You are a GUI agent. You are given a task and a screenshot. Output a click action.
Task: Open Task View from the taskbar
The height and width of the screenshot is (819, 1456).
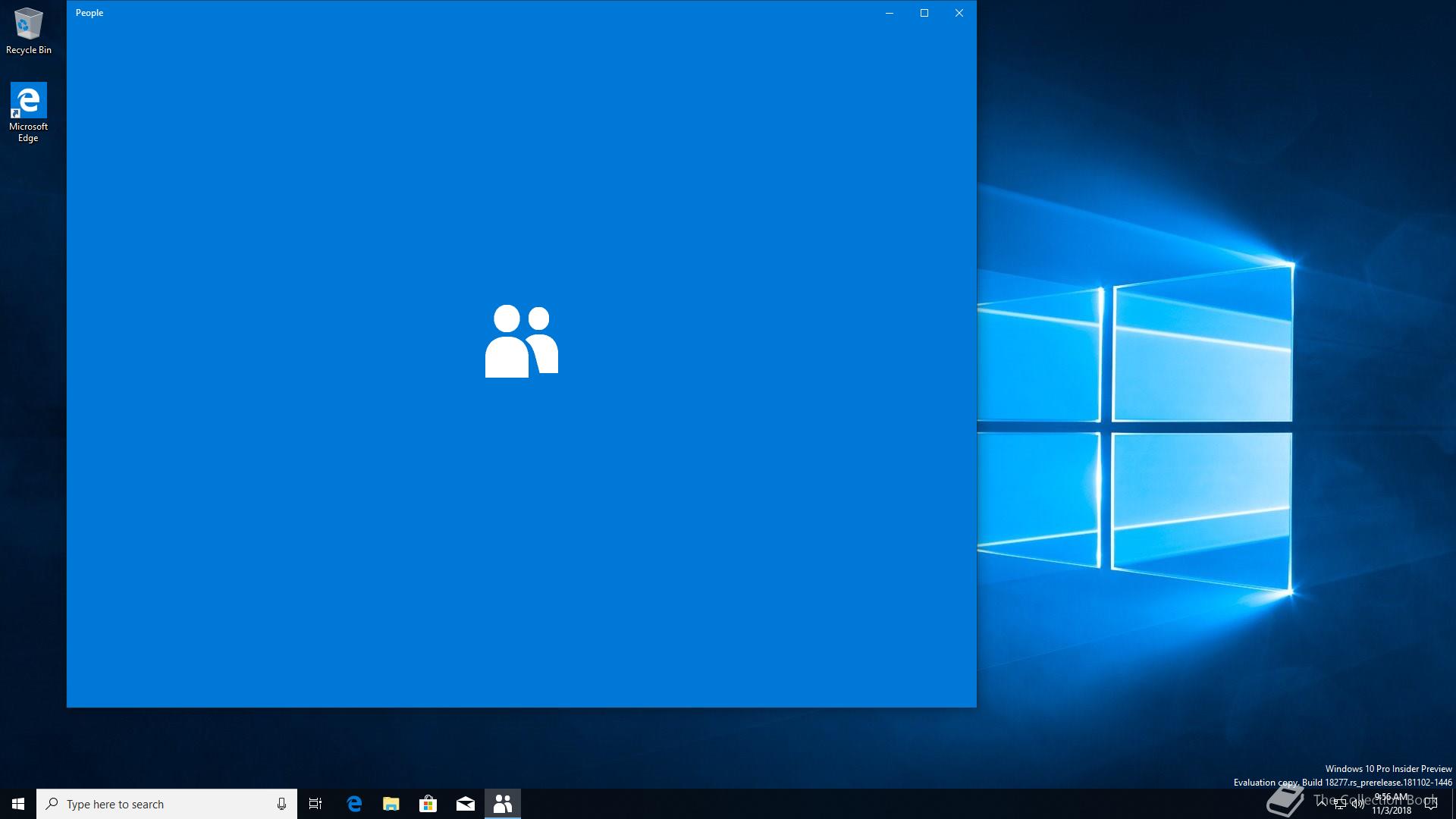(x=315, y=804)
